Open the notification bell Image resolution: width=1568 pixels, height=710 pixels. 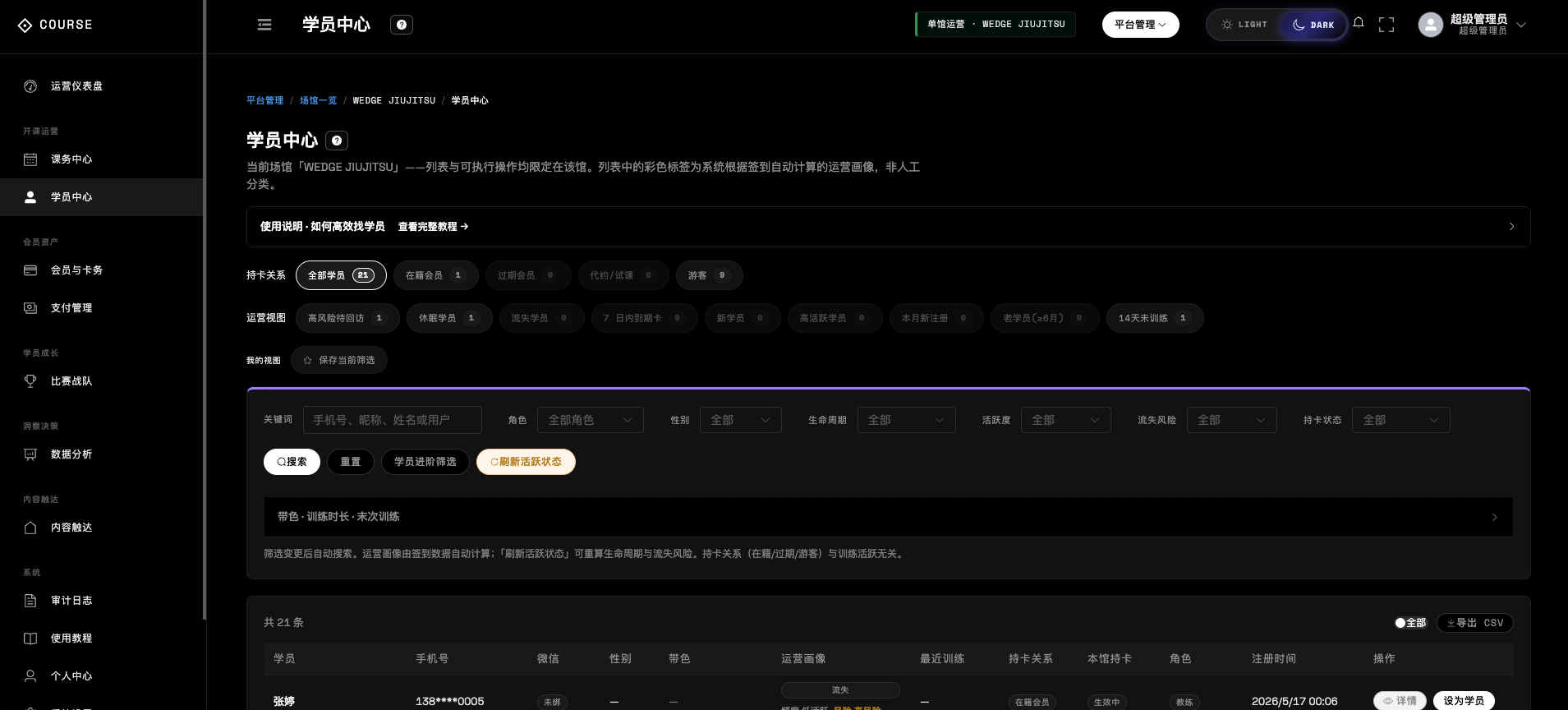click(x=1359, y=23)
